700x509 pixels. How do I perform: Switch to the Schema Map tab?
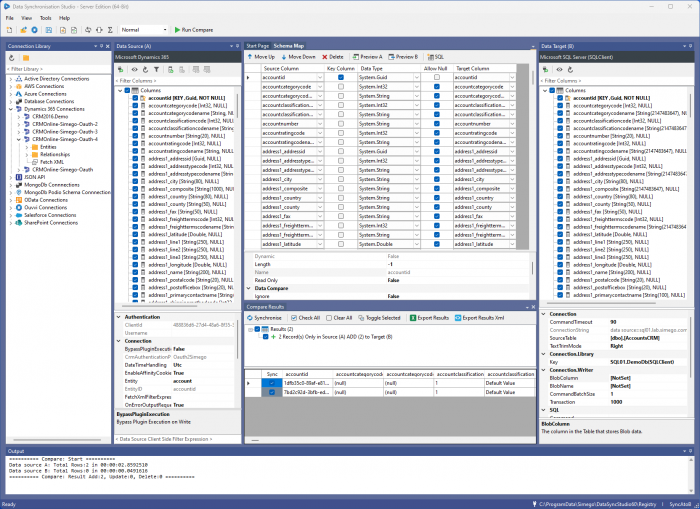point(289,46)
